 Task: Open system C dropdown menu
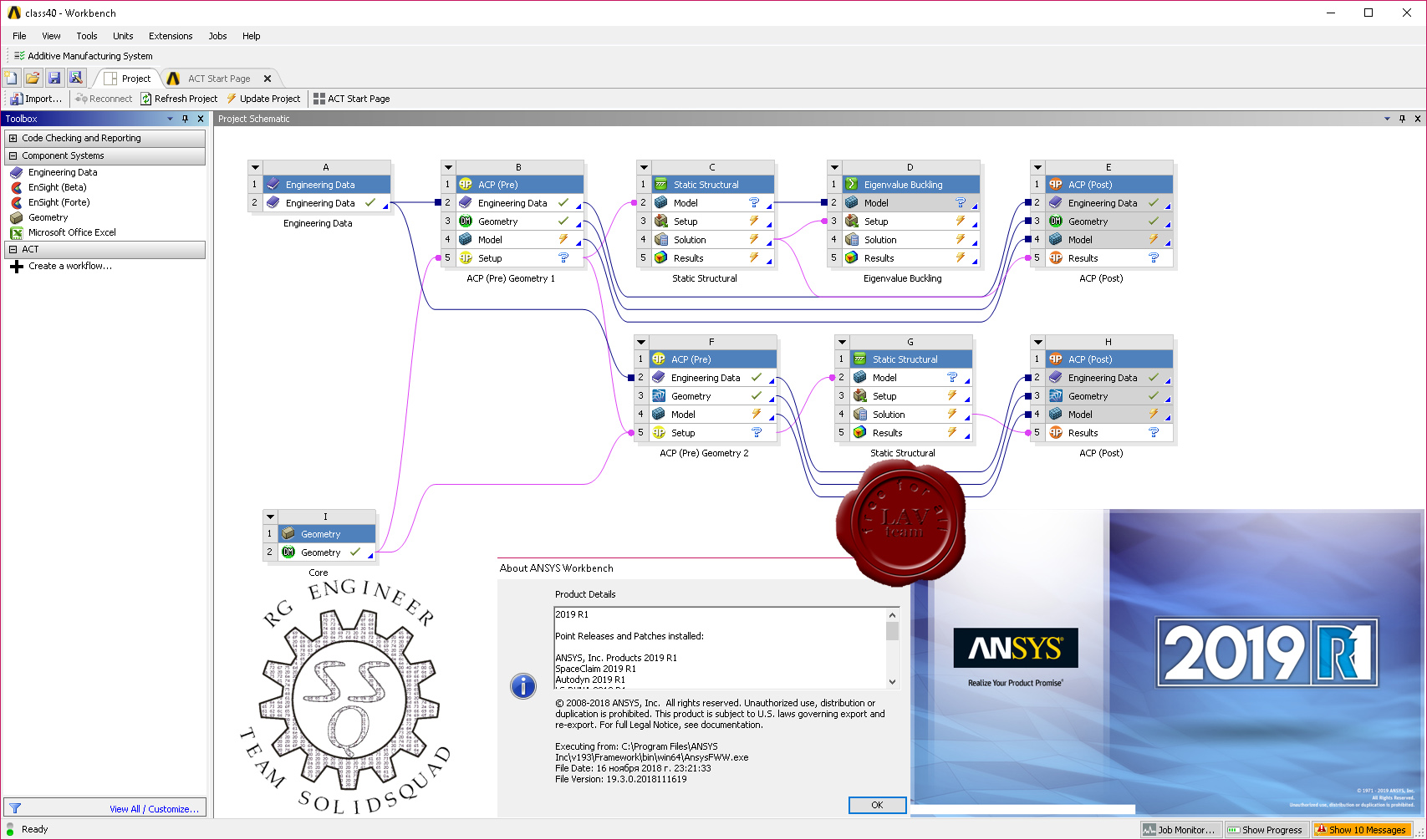[x=643, y=167]
